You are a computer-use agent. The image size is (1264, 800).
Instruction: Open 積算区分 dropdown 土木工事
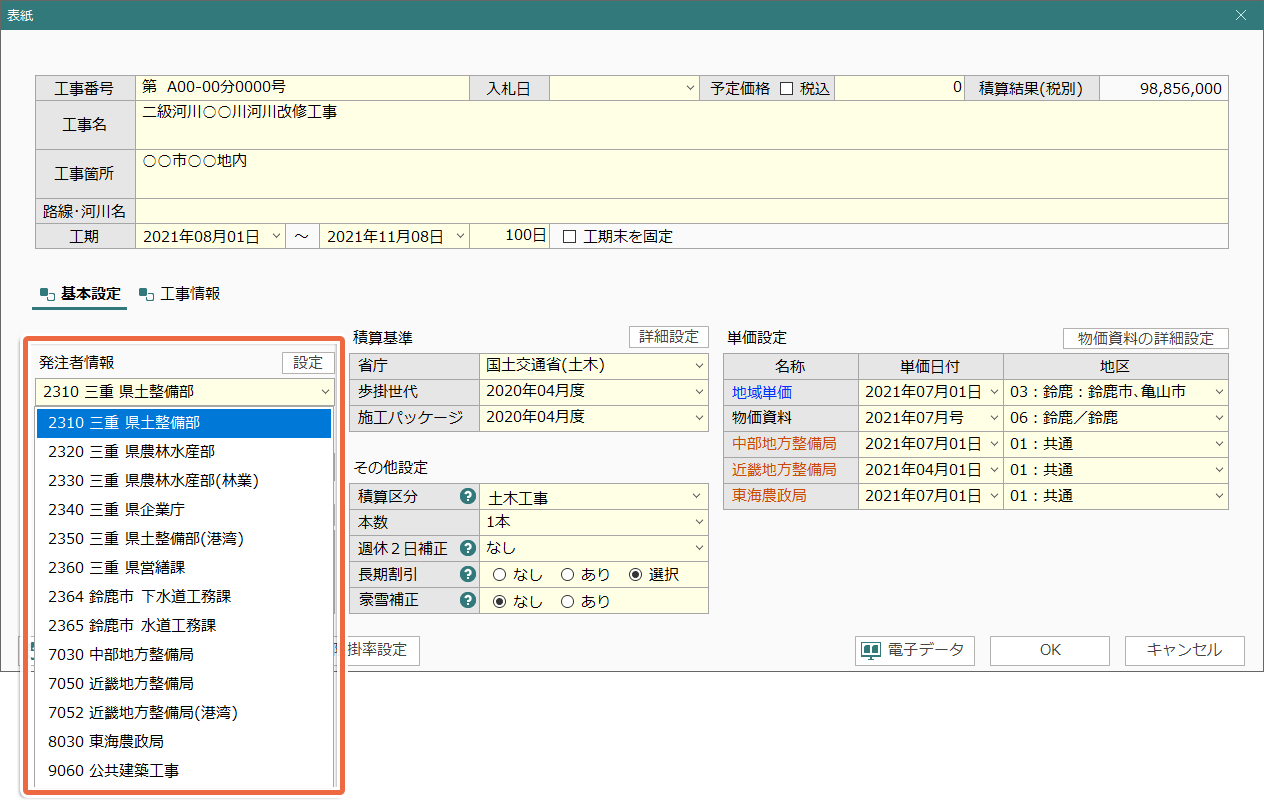[698, 496]
